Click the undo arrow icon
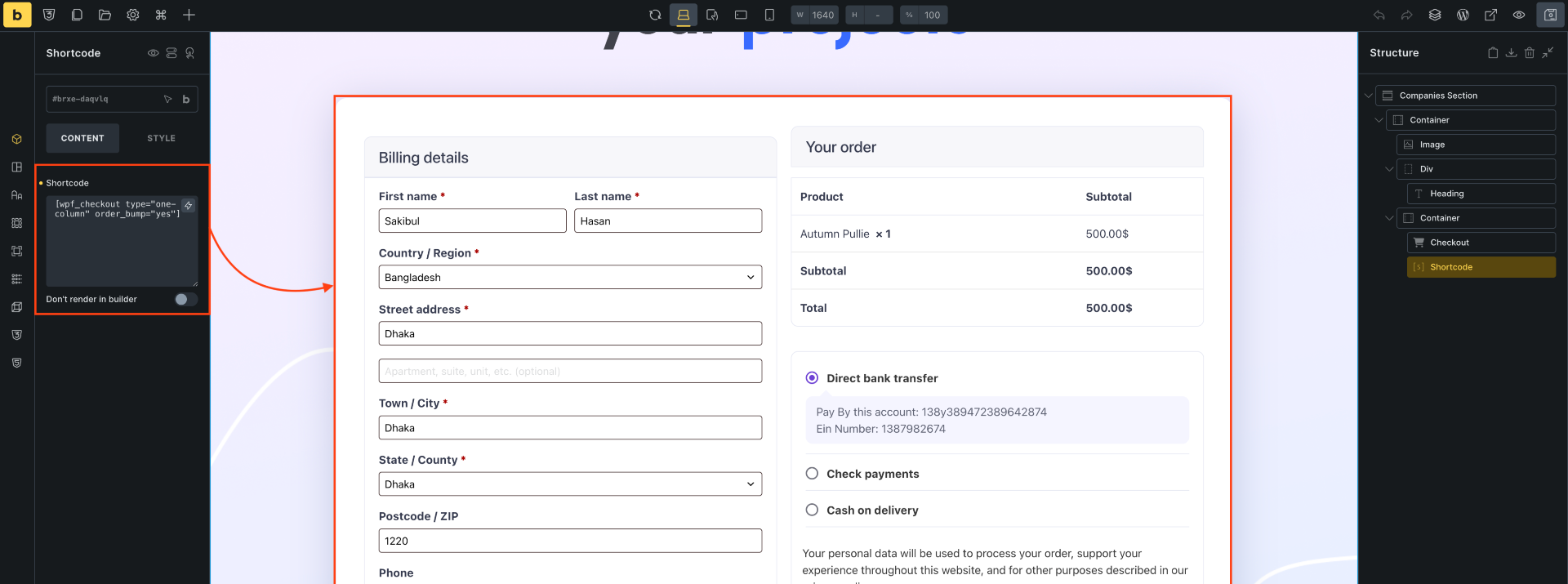Image resolution: width=1568 pixels, height=584 pixels. pyautogui.click(x=1379, y=15)
